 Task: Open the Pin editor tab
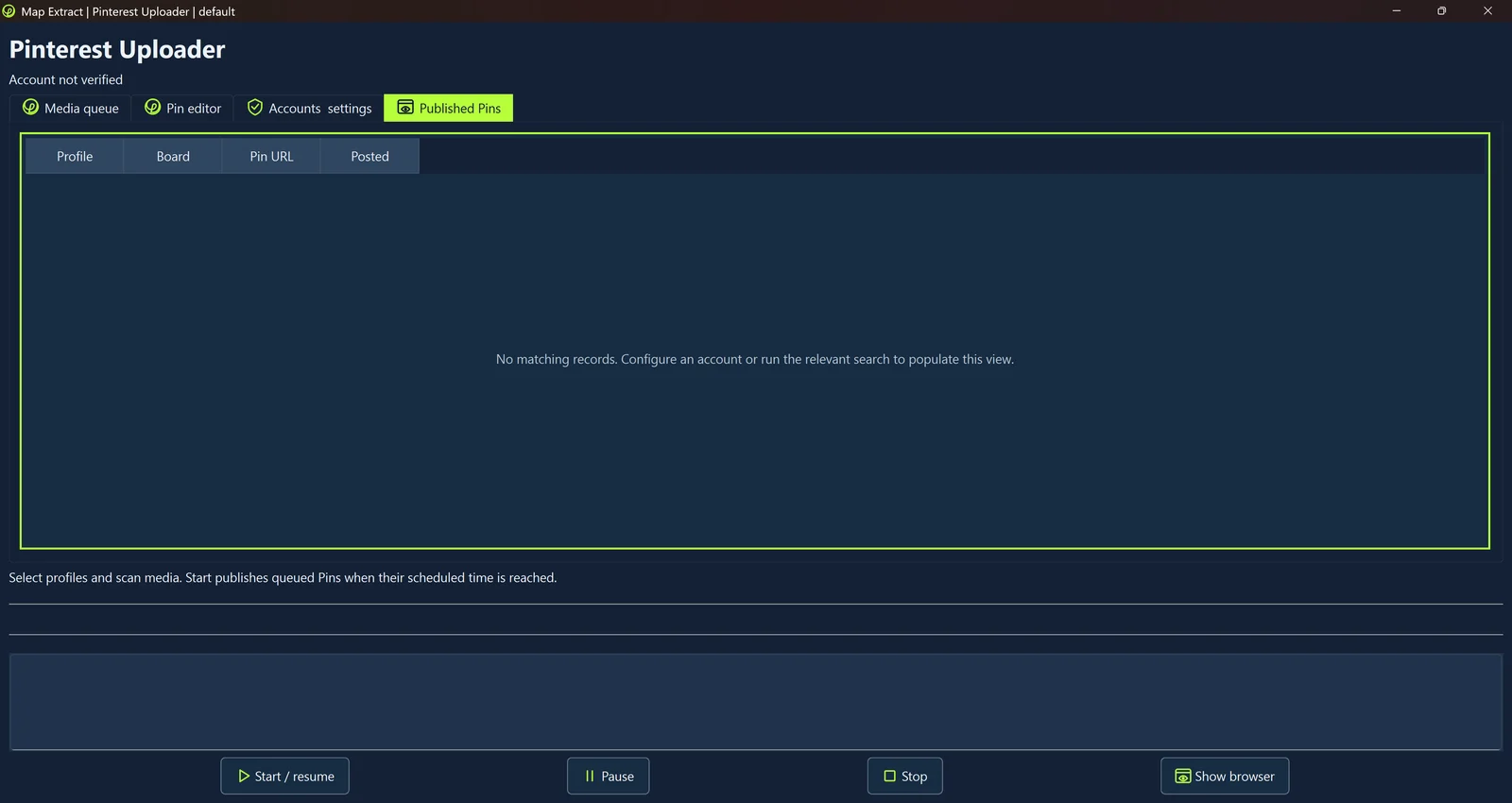(182, 108)
